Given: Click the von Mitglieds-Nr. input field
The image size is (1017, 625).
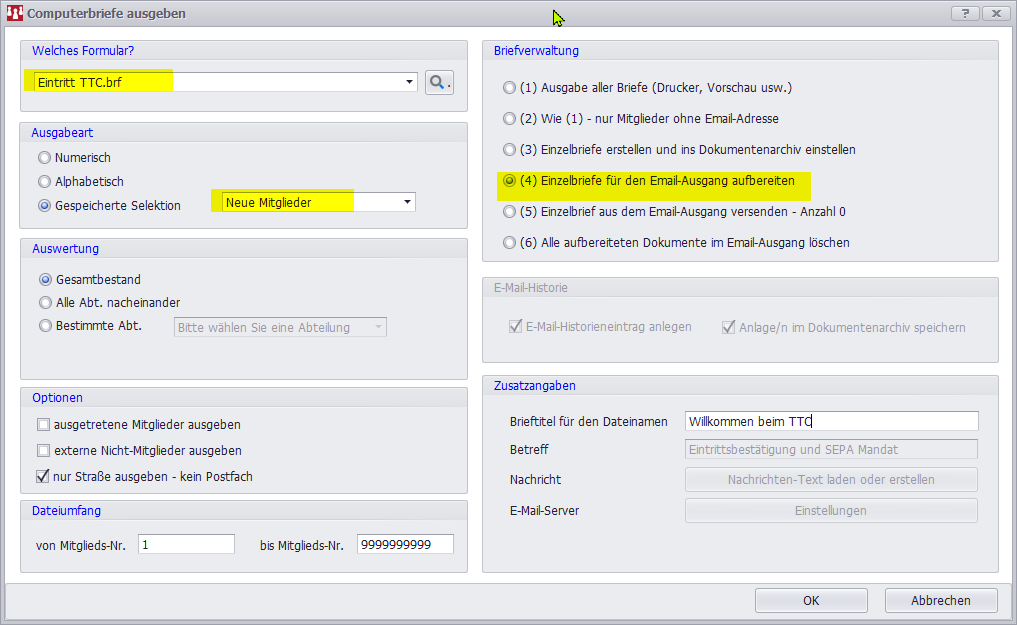Looking at the screenshot, I should pos(186,545).
